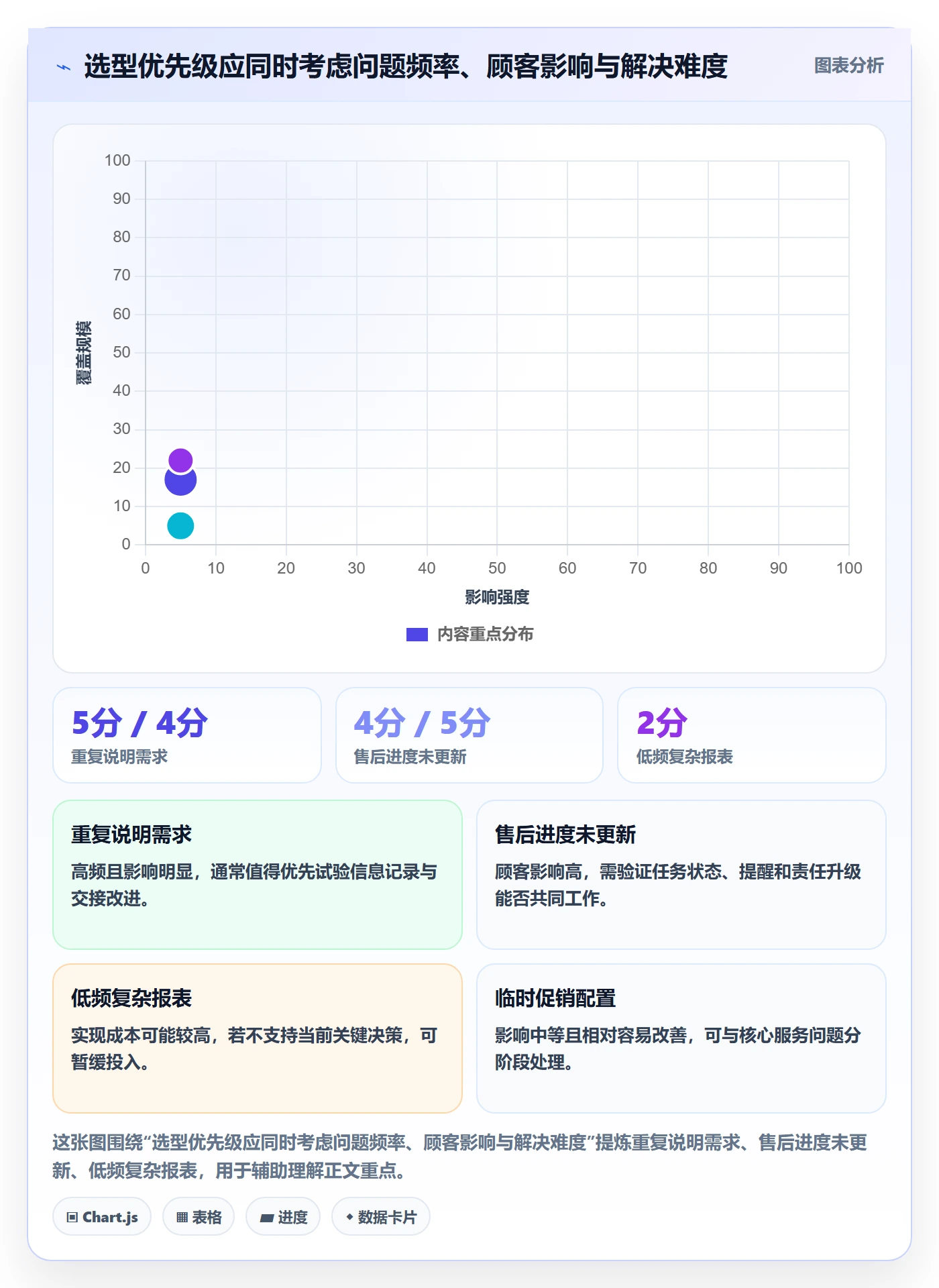Click the Chart.js tag

click(102, 1216)
